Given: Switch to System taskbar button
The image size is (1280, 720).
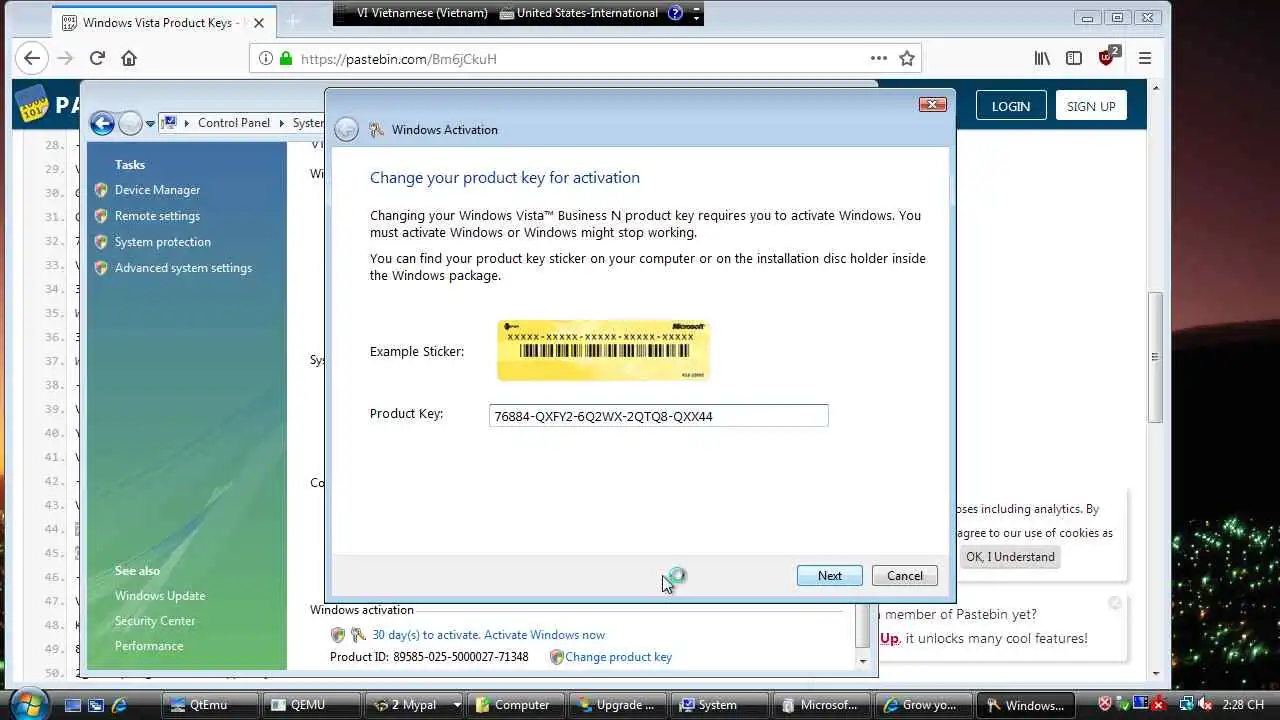Looking at the screenshot, I should pyautogui.click(x=720, y=705).
